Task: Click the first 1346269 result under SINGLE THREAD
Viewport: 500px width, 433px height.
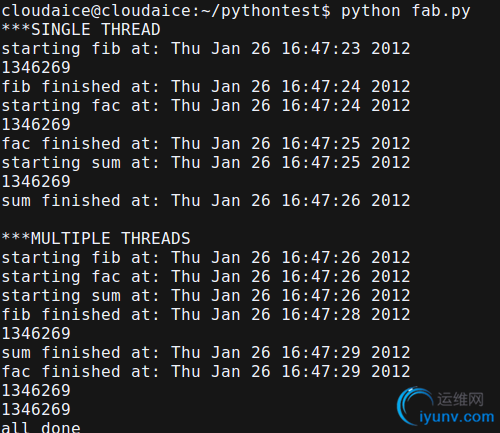Action: coord(36,68)
